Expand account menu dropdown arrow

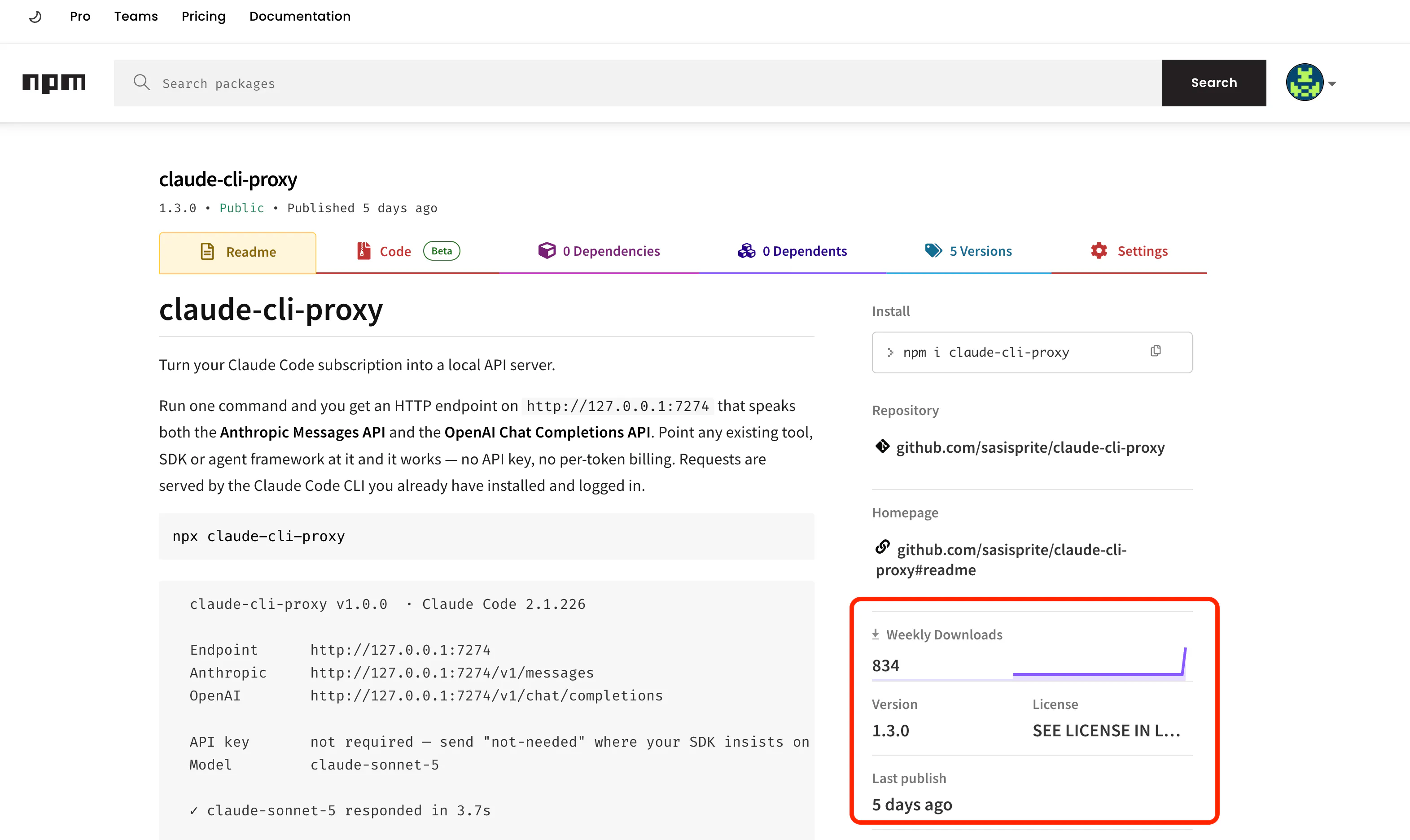click(1332, 84)
